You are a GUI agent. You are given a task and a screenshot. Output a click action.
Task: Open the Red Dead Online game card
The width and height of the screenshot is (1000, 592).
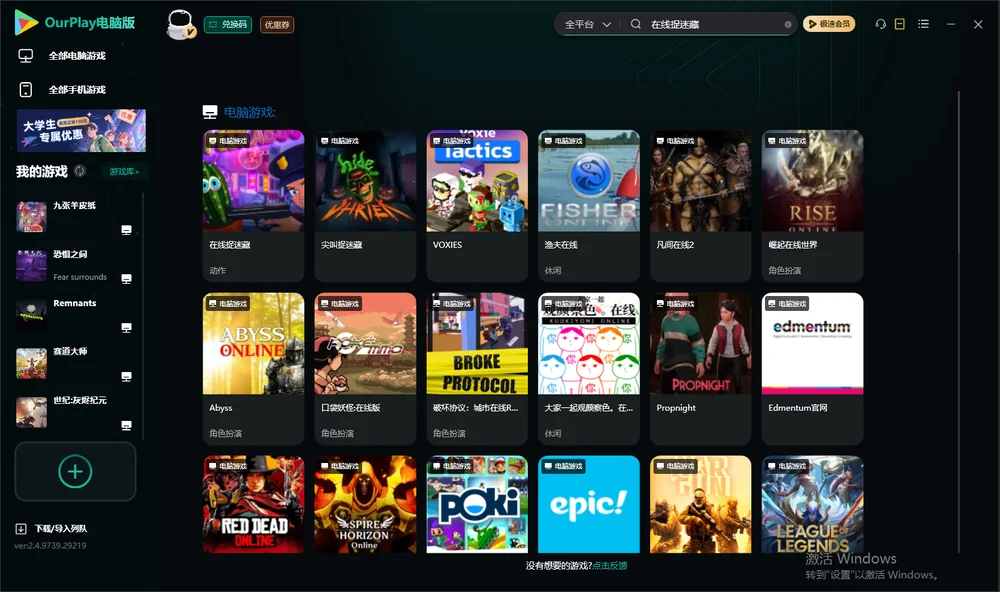pyautogui.click(x=253, y=504)
